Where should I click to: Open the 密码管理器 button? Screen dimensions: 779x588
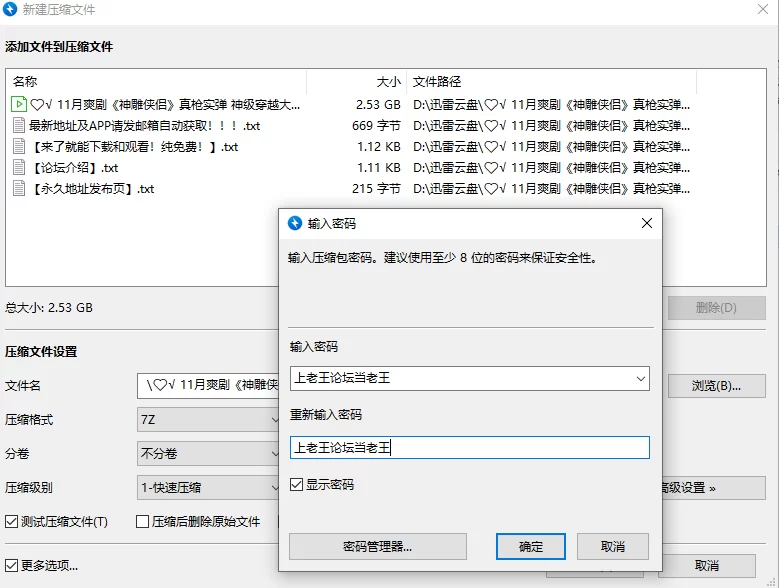coord(378,546)
